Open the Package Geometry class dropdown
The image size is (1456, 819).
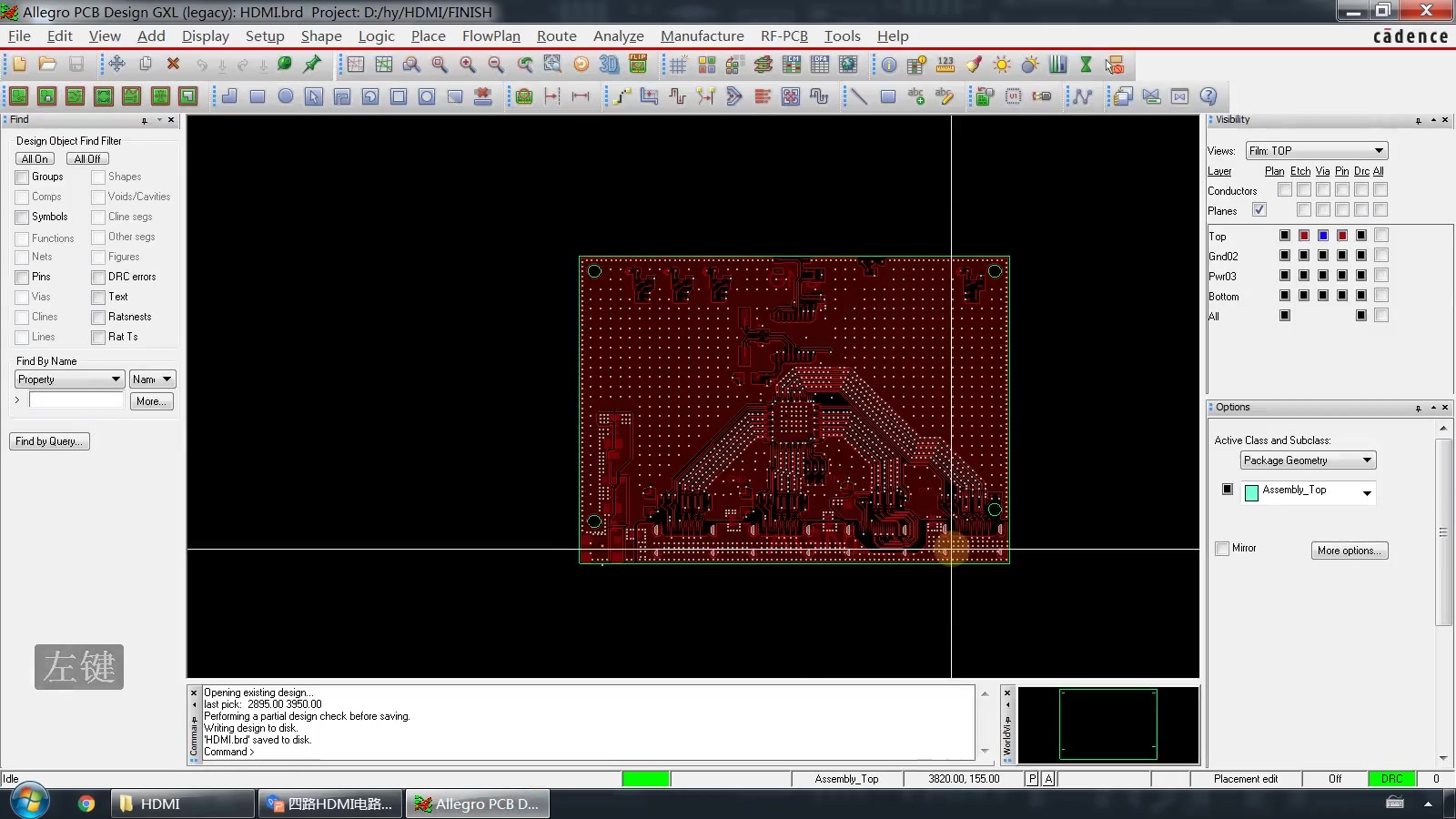(x=1308, y=460)
